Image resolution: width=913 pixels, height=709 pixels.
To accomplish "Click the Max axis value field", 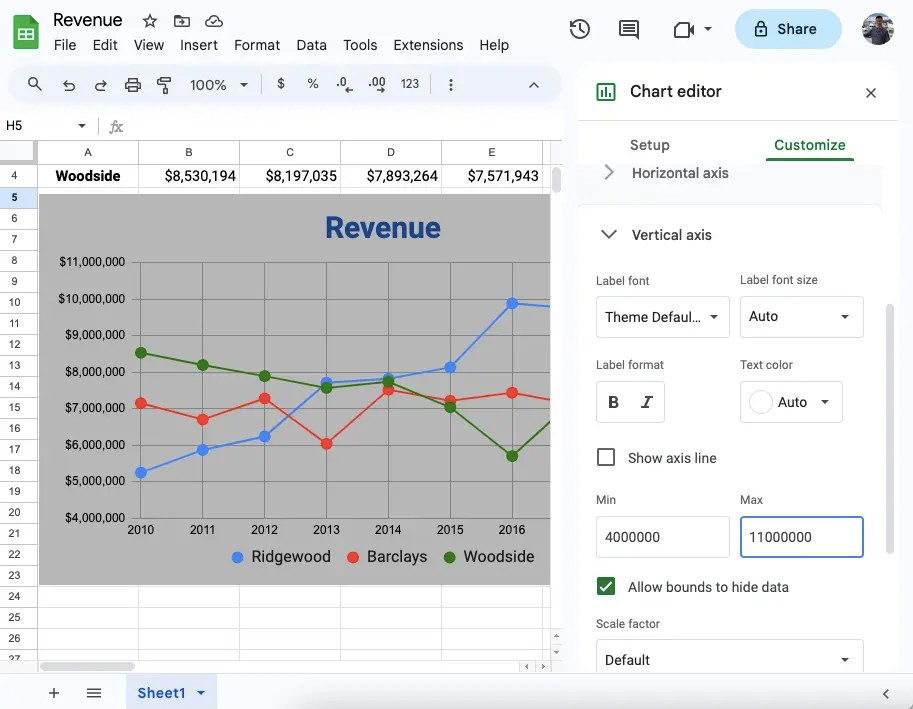I will click(801, 537).
